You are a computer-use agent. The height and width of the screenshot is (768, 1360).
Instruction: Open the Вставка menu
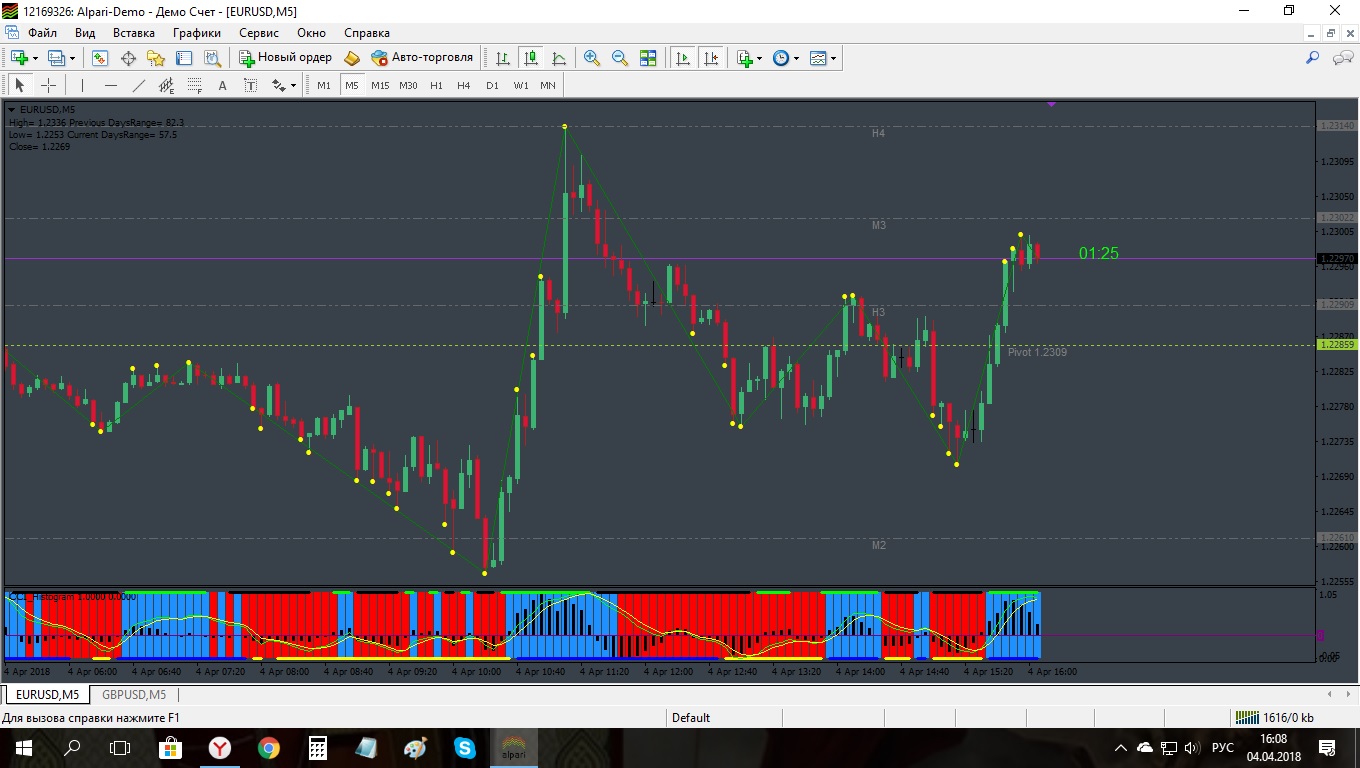134,33
